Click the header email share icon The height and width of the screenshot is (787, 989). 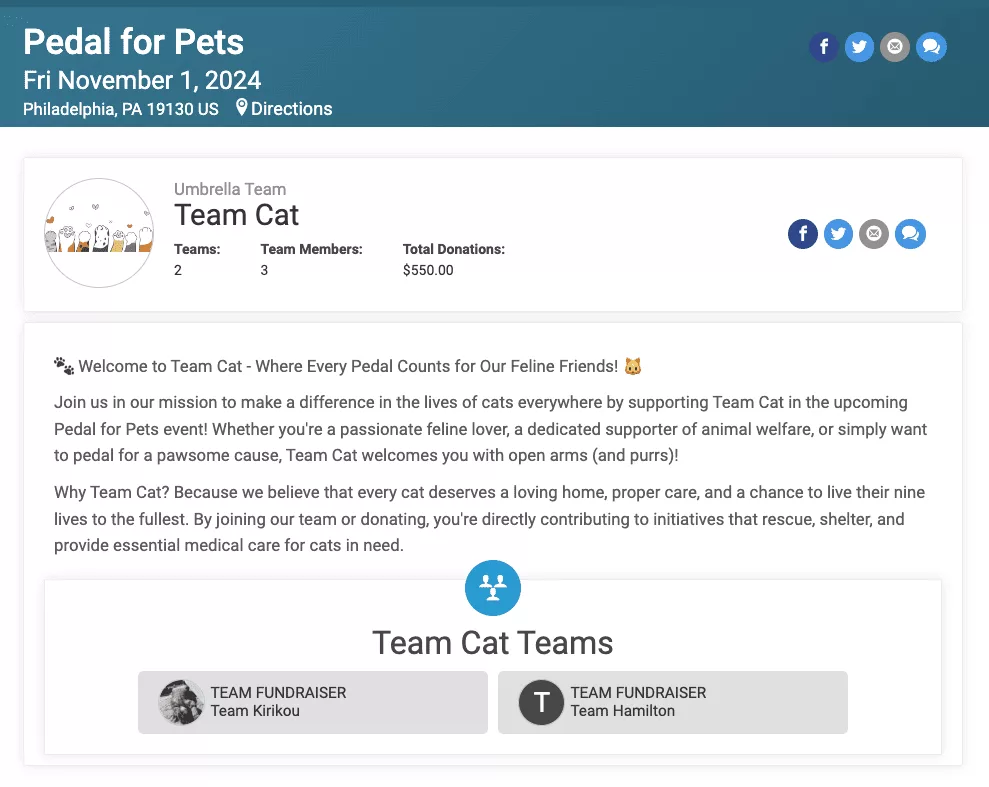click(895, 47)
